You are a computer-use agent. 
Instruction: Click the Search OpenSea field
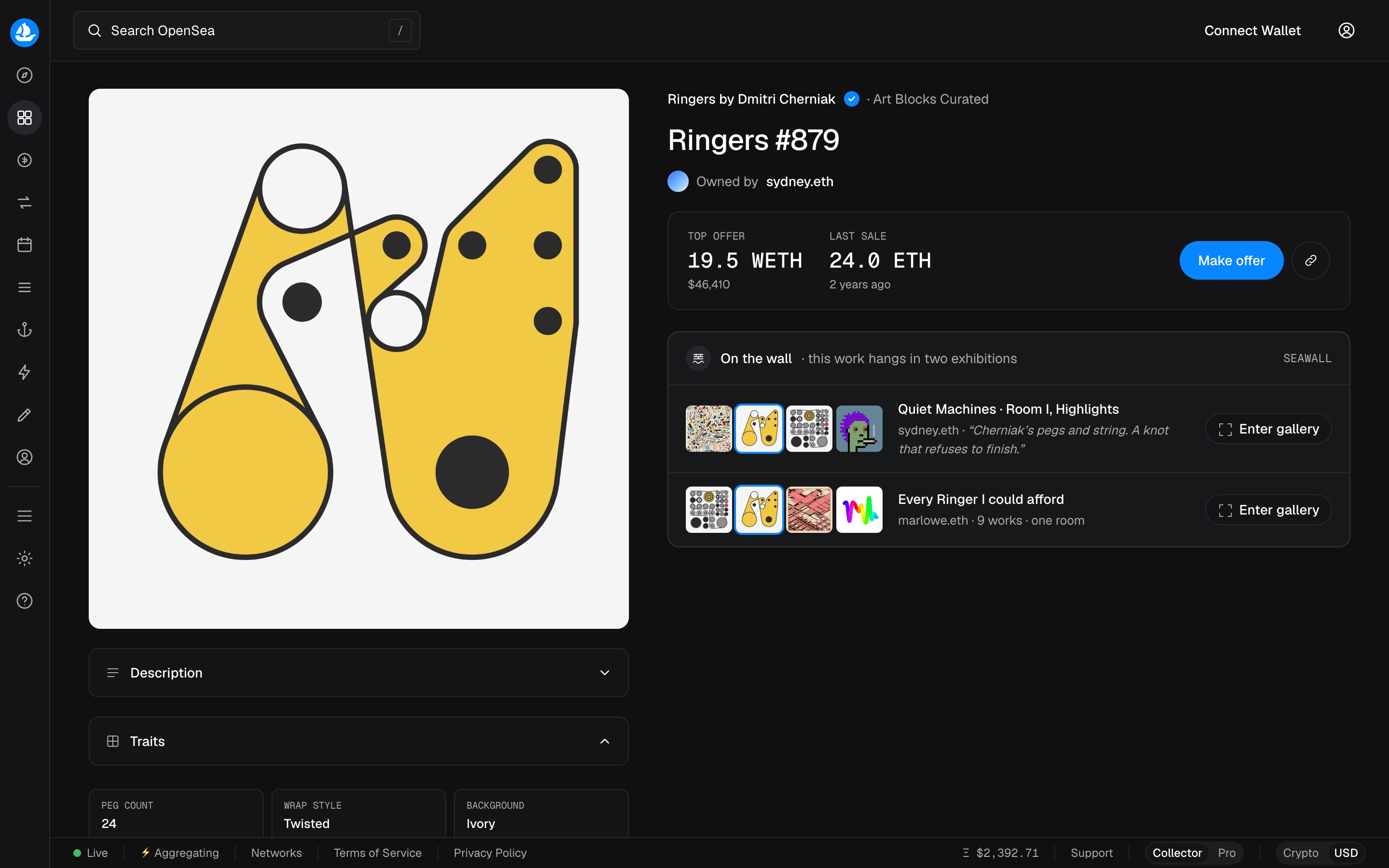pyautogui.click(x=247, y=30)
